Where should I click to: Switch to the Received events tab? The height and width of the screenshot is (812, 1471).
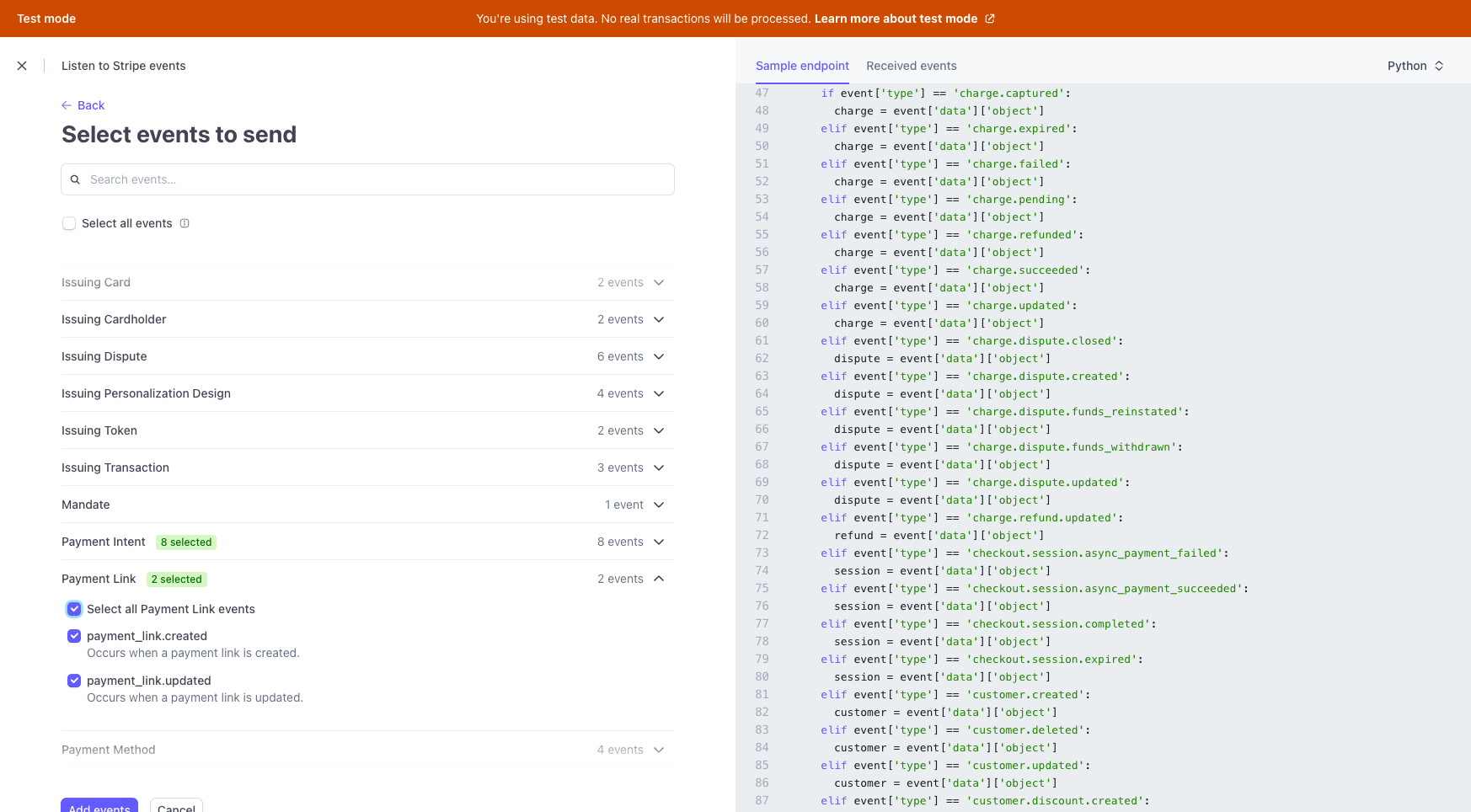tap(912, 66)
